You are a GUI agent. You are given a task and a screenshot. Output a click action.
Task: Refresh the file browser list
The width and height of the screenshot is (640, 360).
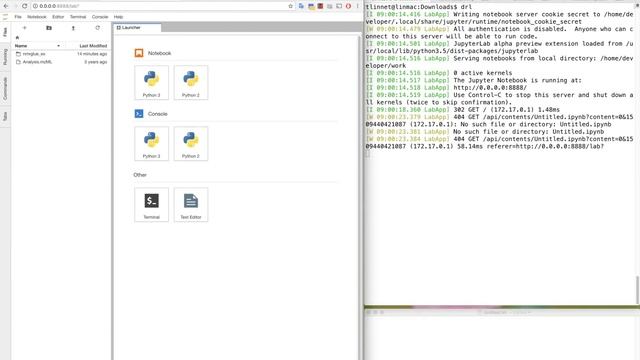click(98, 28)
